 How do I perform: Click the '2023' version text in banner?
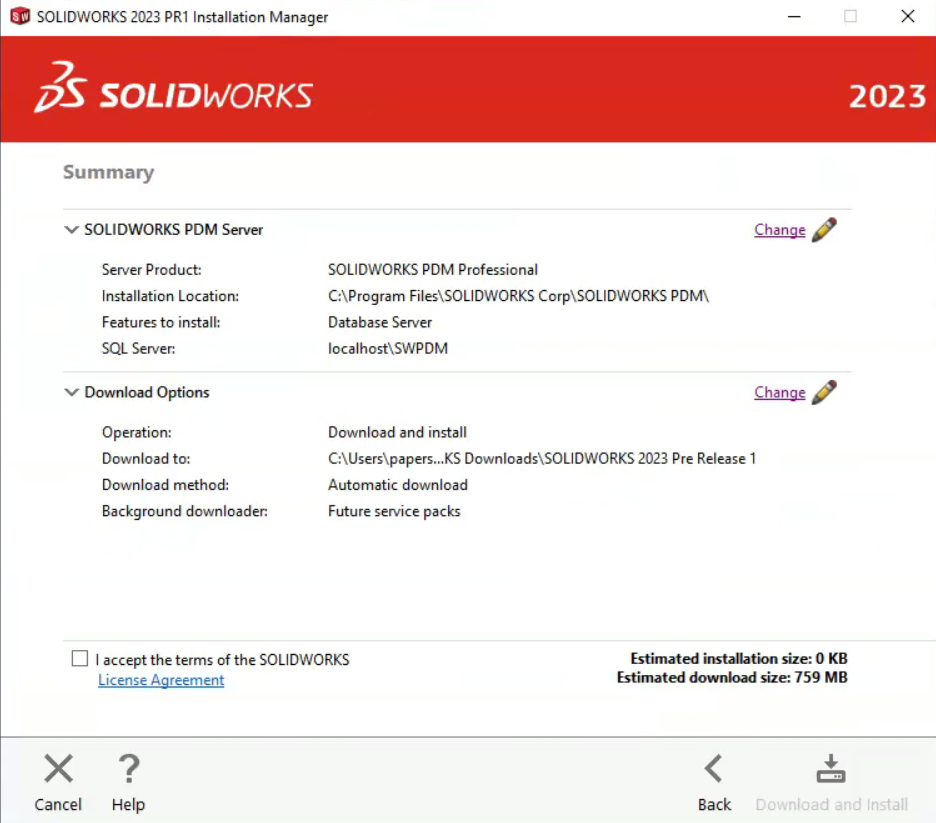click(887, 96)
